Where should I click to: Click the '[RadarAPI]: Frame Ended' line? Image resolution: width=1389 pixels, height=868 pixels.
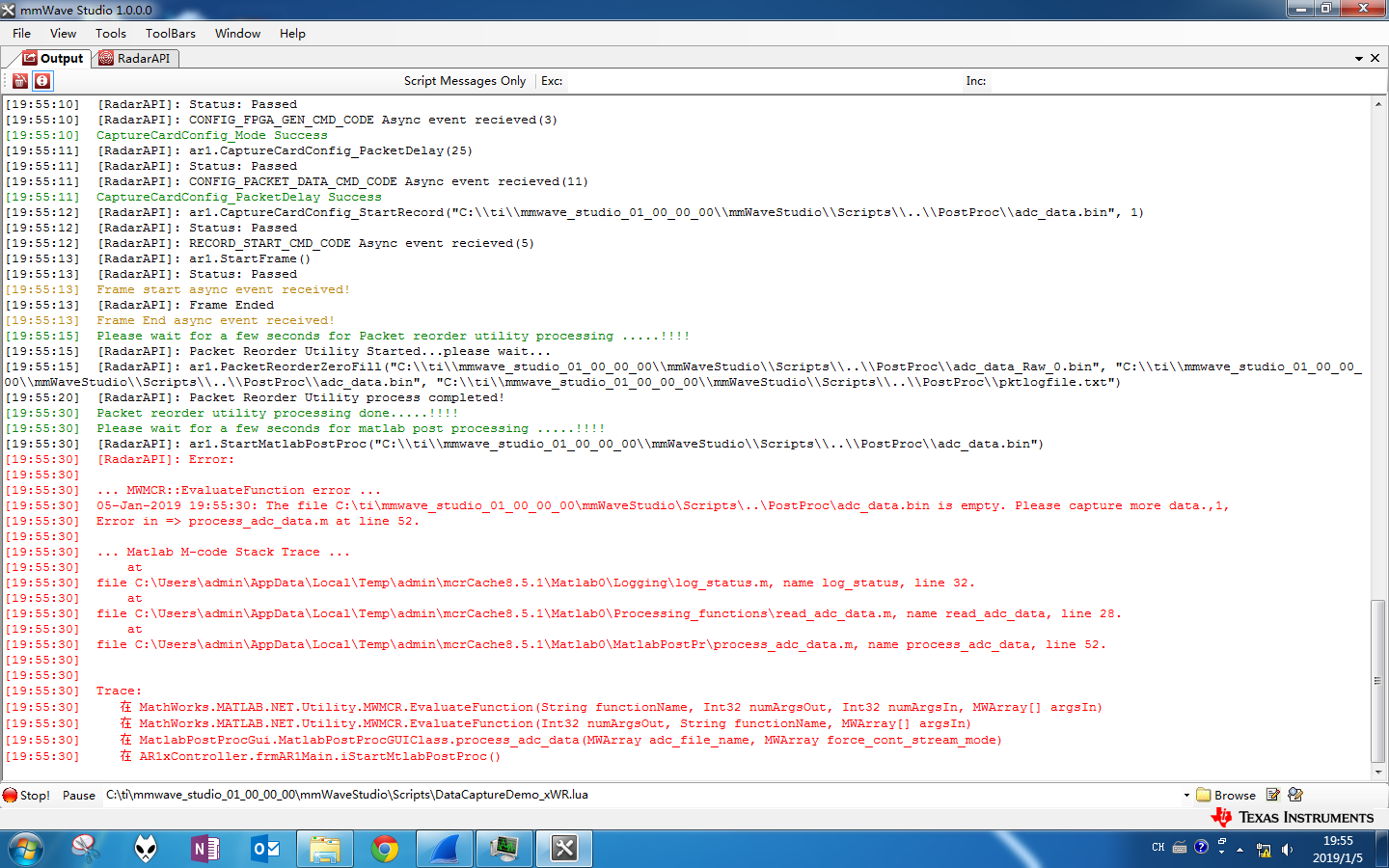coord(186,305)
